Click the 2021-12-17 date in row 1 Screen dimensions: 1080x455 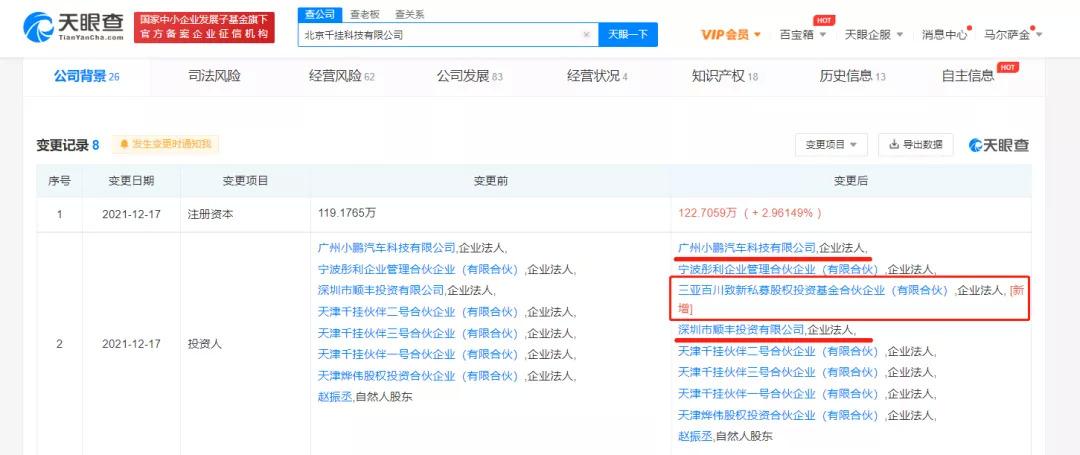[131, 214]
